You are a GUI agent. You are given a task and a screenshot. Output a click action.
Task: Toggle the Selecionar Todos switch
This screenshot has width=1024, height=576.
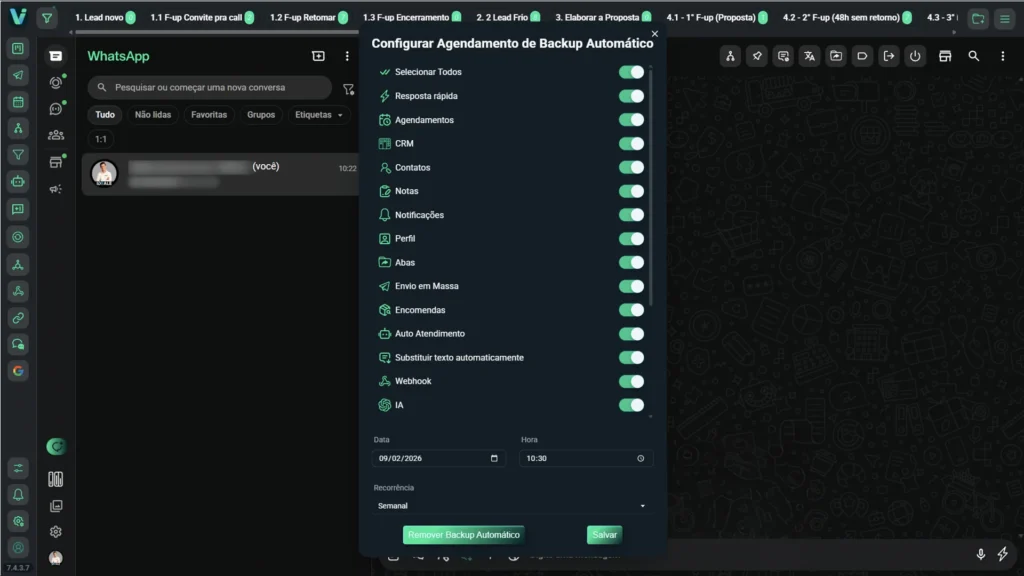point(631,72)
